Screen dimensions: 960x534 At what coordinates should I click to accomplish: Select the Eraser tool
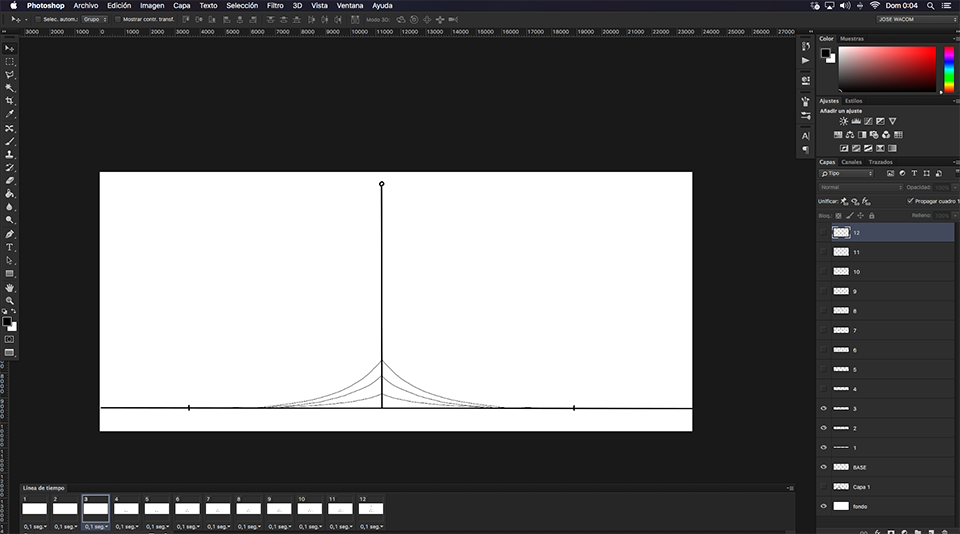(x=9, y=181)
